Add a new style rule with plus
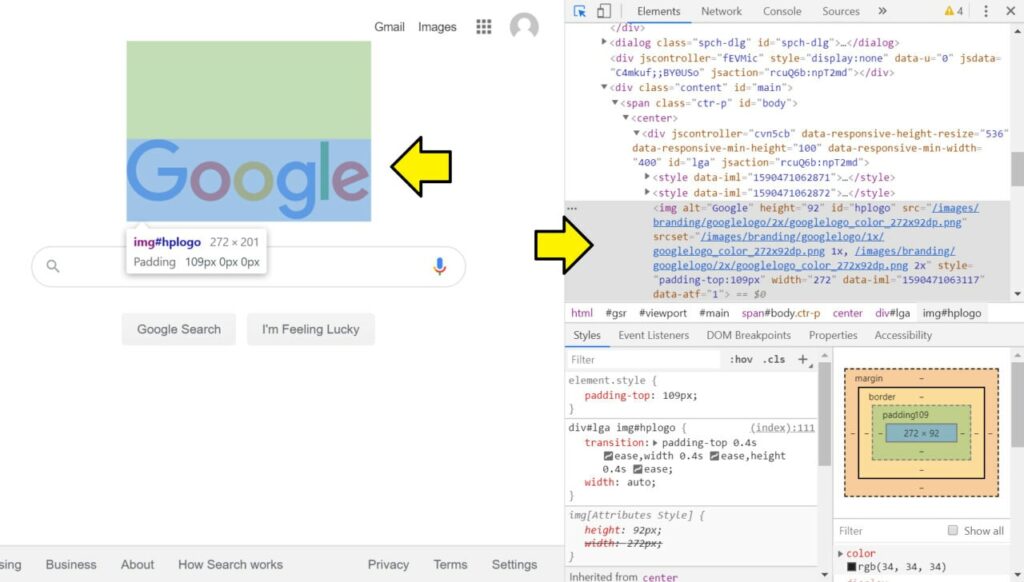This screenshot has width=1024, height=582. tap(802, 360)
